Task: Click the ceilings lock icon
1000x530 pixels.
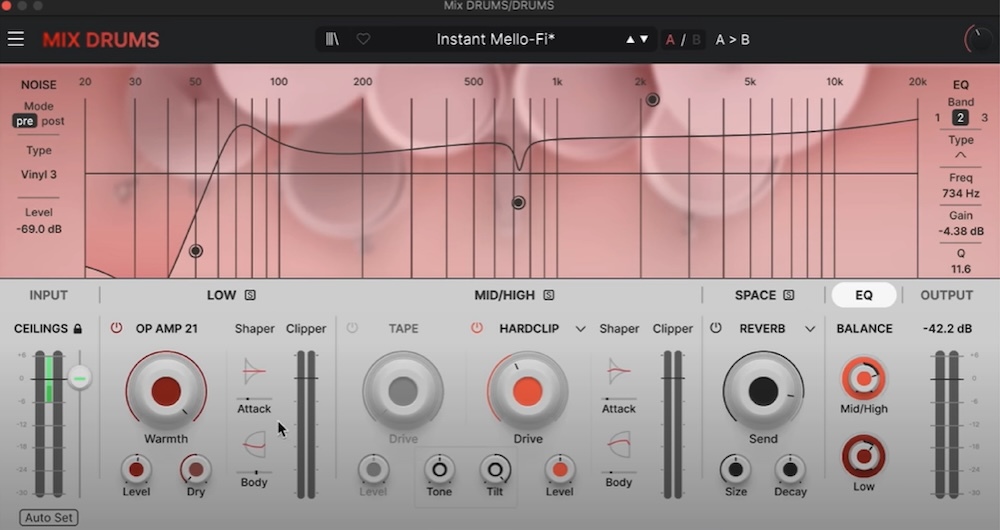Action: [78, 328]
